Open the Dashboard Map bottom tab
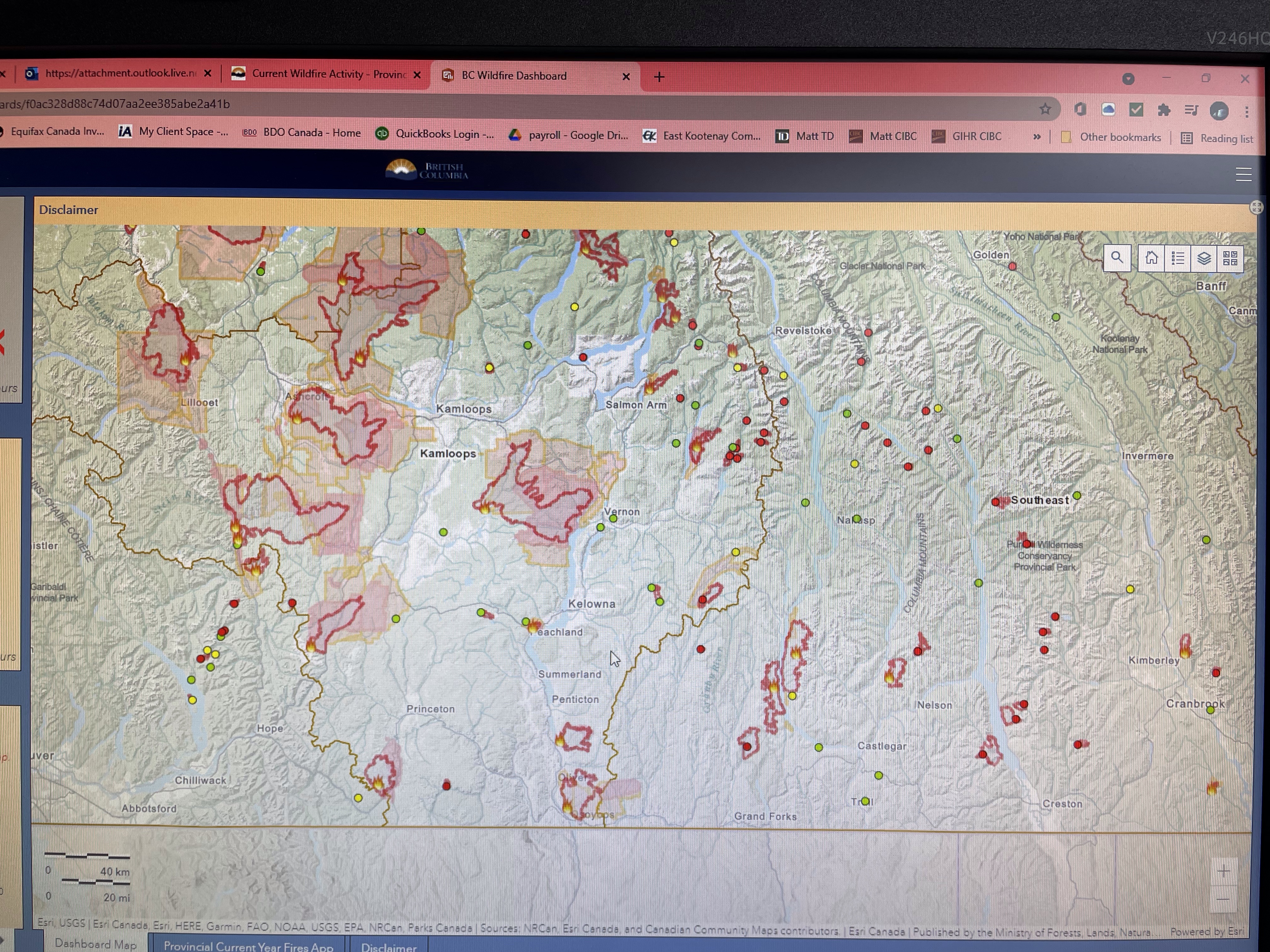 (x=95, y=944)
